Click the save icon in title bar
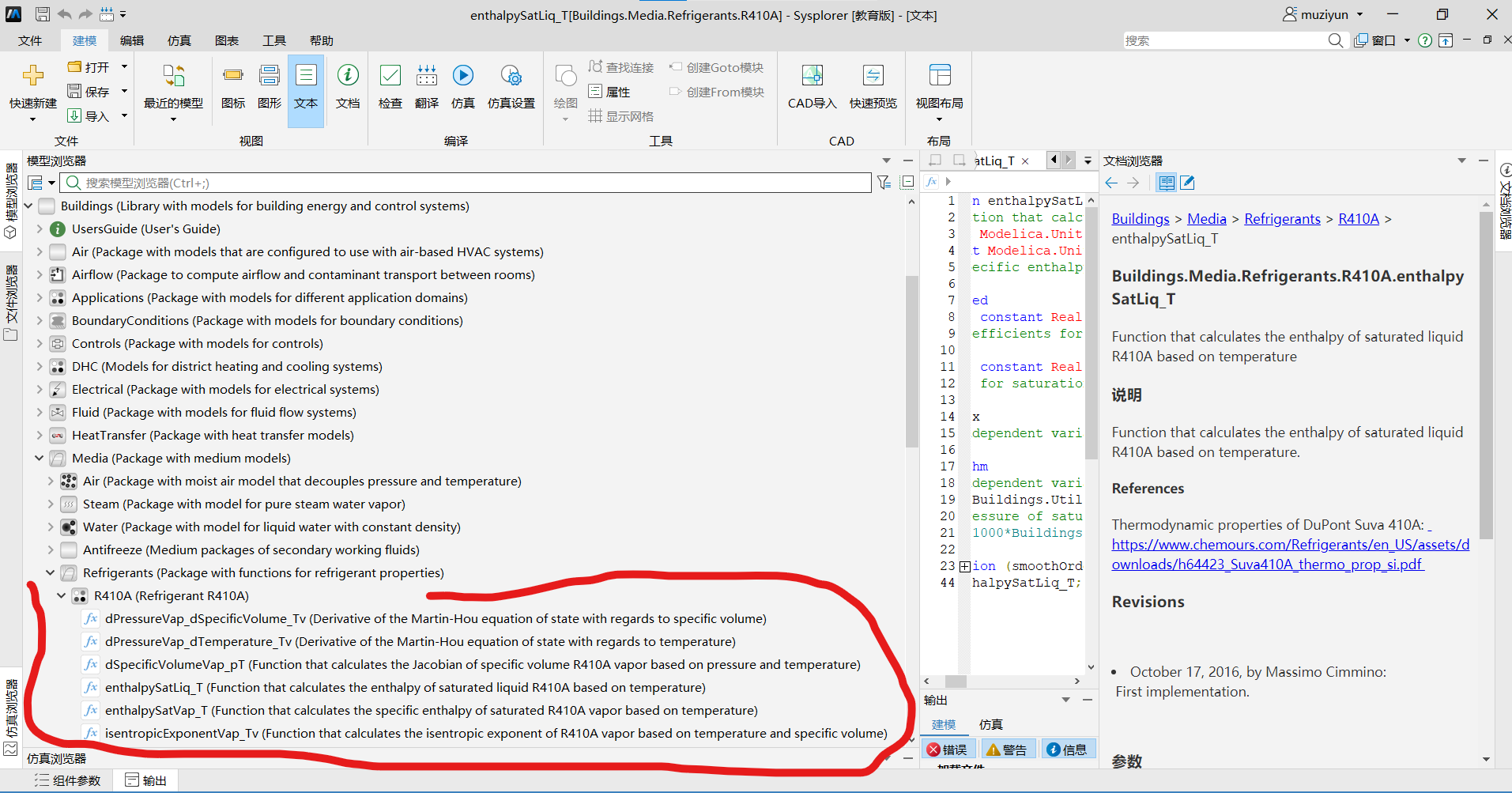The image size is (1512, 793). point(43,14)
